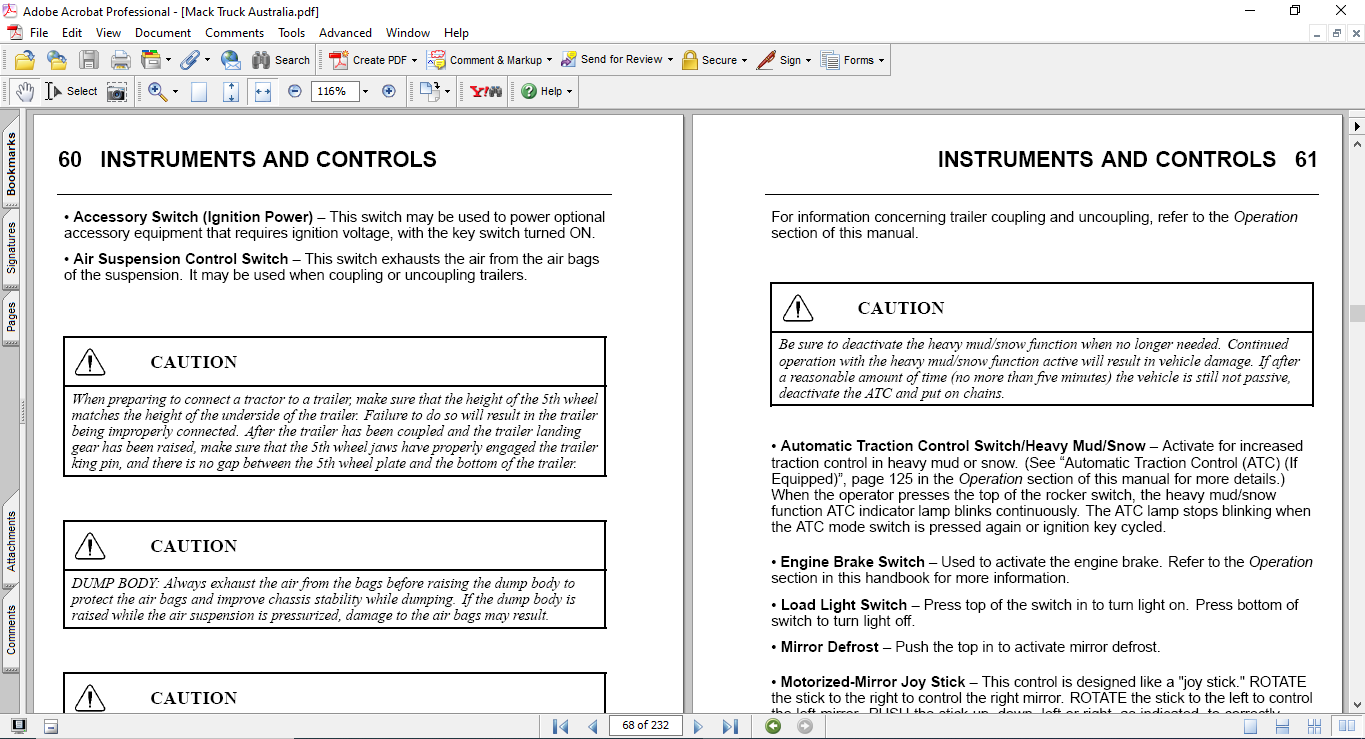Screen dimensions: 1365x739
Task: Click the zoom out minus button
Action: click(x=295, y=91)
